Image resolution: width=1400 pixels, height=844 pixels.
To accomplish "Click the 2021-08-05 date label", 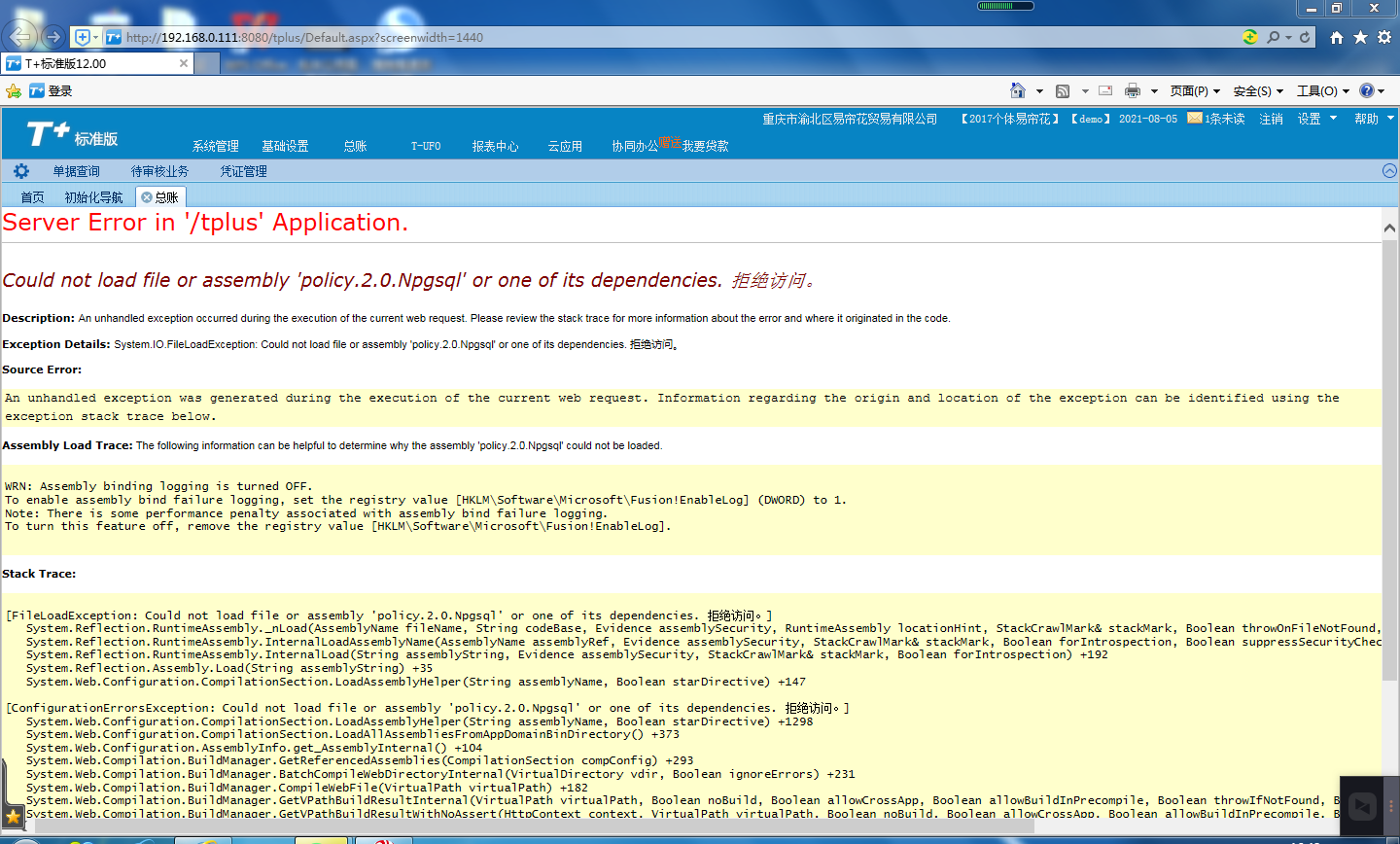I will click(1147, 119).
